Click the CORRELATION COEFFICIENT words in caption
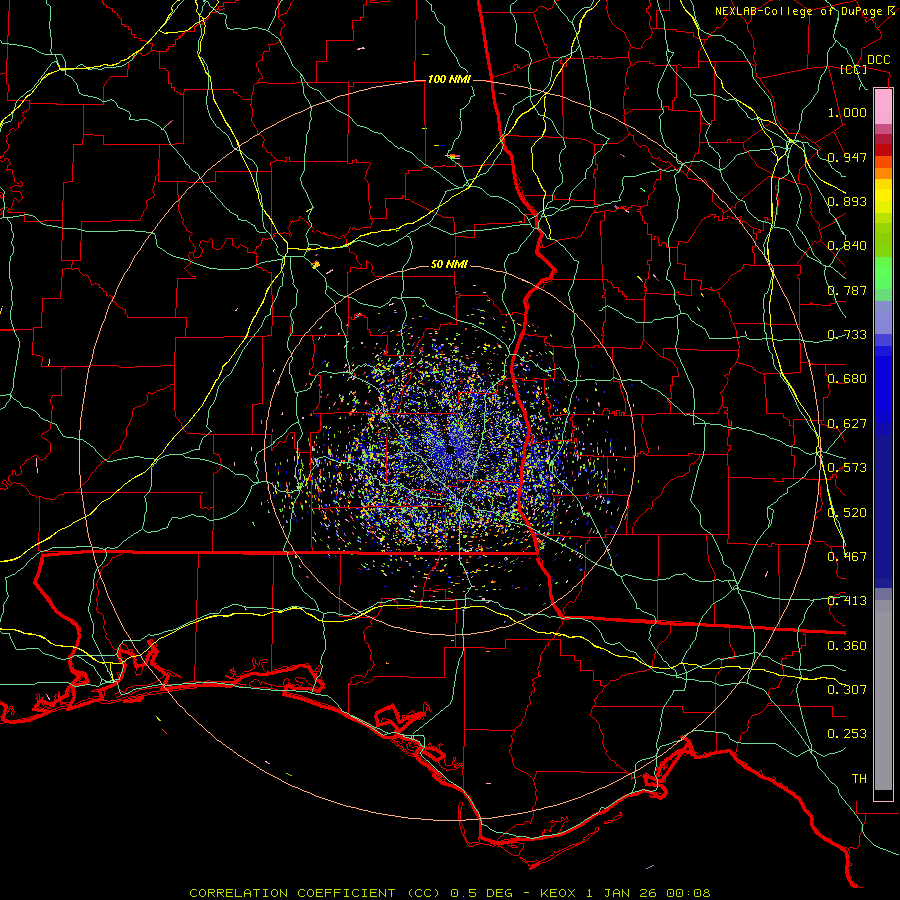 pos(292,893)
